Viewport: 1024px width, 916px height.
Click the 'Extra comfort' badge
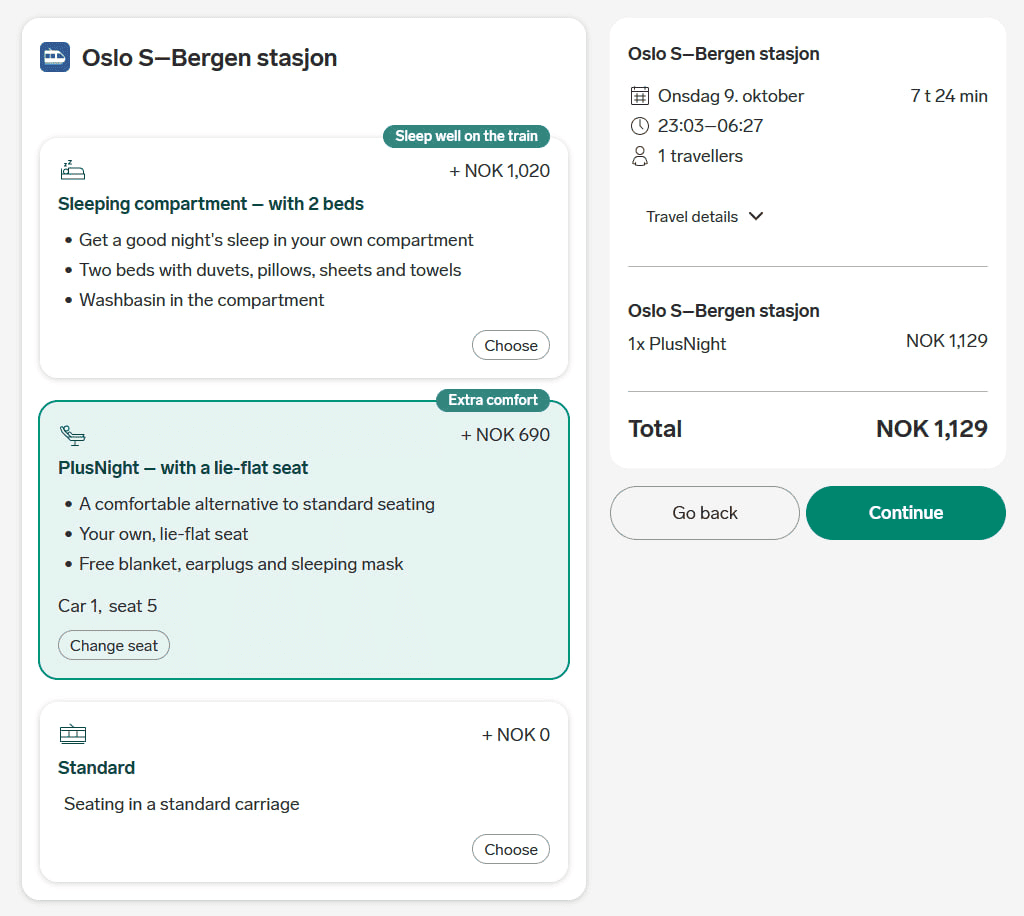[x=492, y=400]
